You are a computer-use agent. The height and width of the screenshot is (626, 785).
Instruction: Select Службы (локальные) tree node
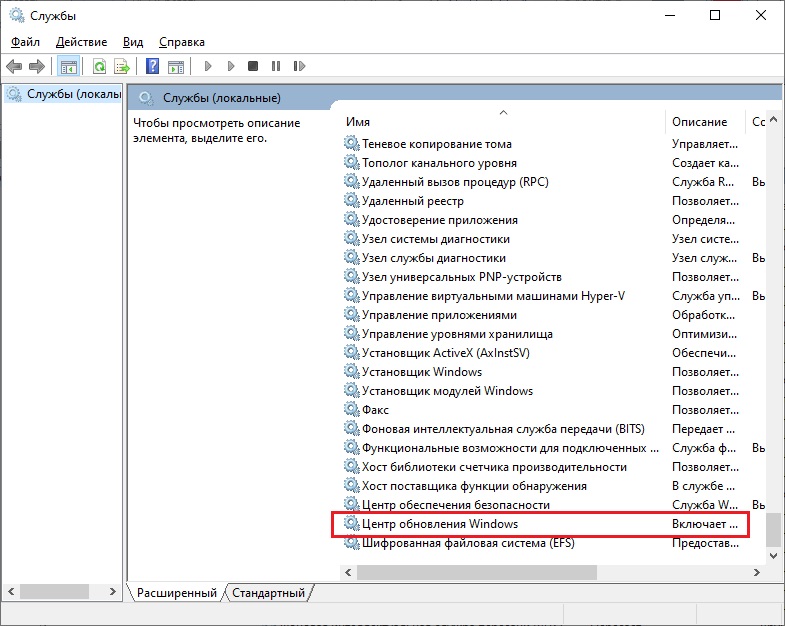tap(63, 94)
